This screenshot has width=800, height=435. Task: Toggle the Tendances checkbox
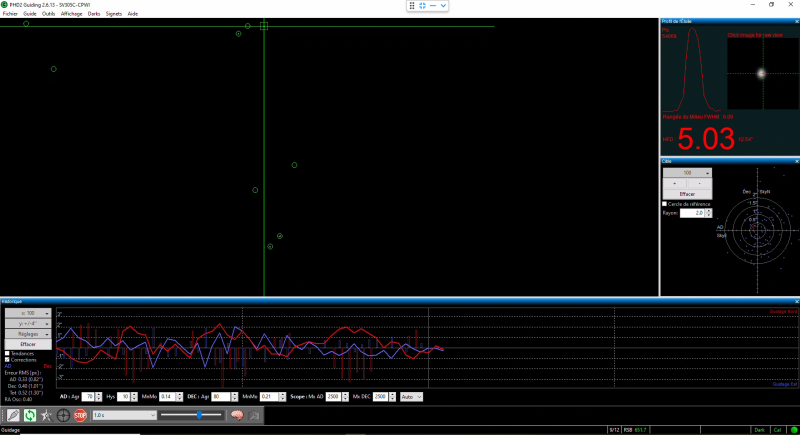pyautogui.click(x=7, y=353)
